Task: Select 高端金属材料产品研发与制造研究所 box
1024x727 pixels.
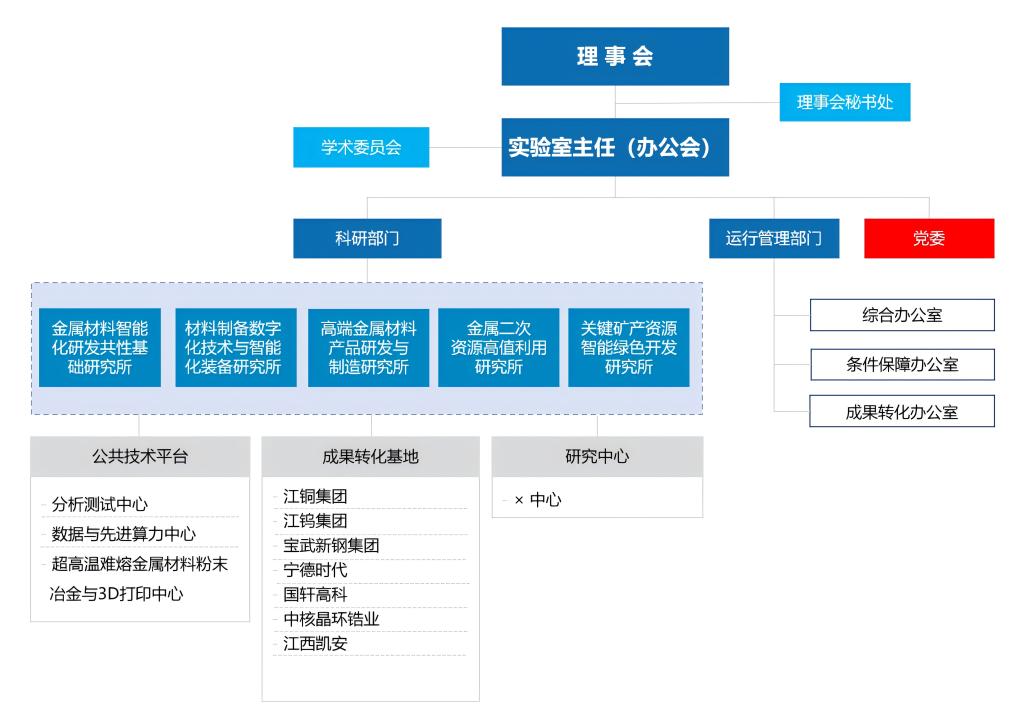Action: click(369, 347)
